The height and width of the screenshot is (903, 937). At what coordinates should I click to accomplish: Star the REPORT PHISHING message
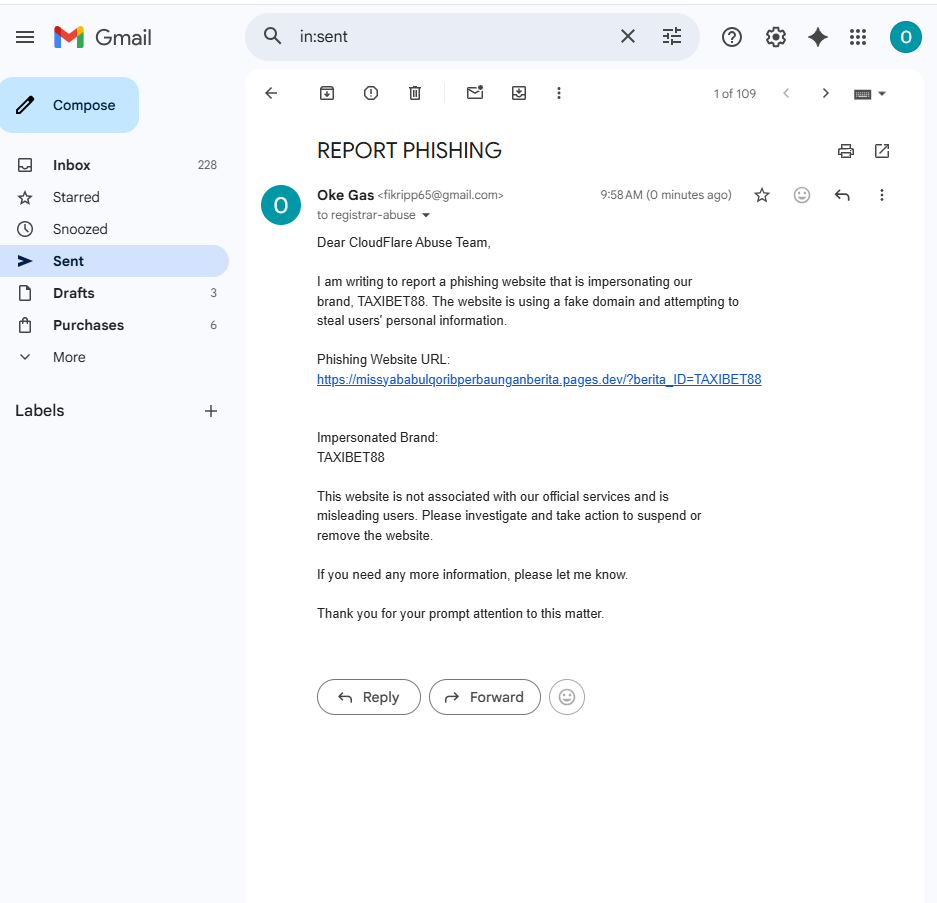pyautogui.click(x=762, y=195)
